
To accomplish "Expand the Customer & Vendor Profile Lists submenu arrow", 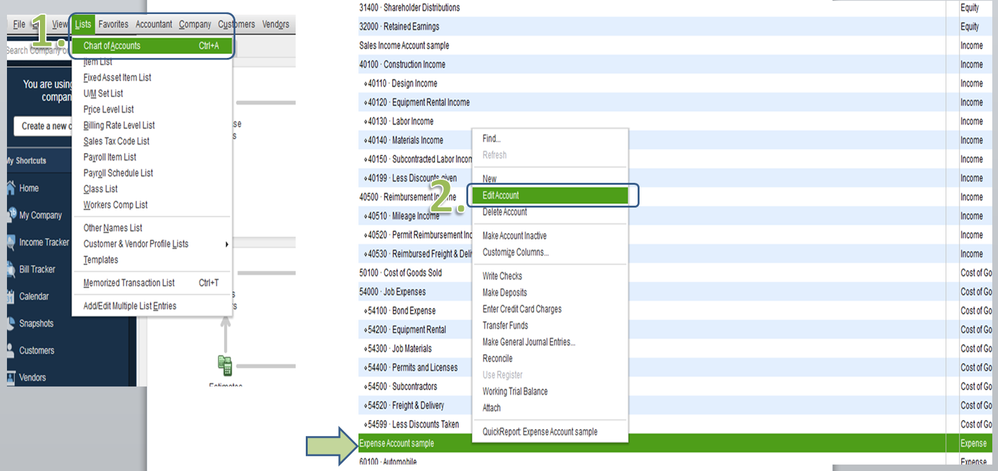I will 227,244.
